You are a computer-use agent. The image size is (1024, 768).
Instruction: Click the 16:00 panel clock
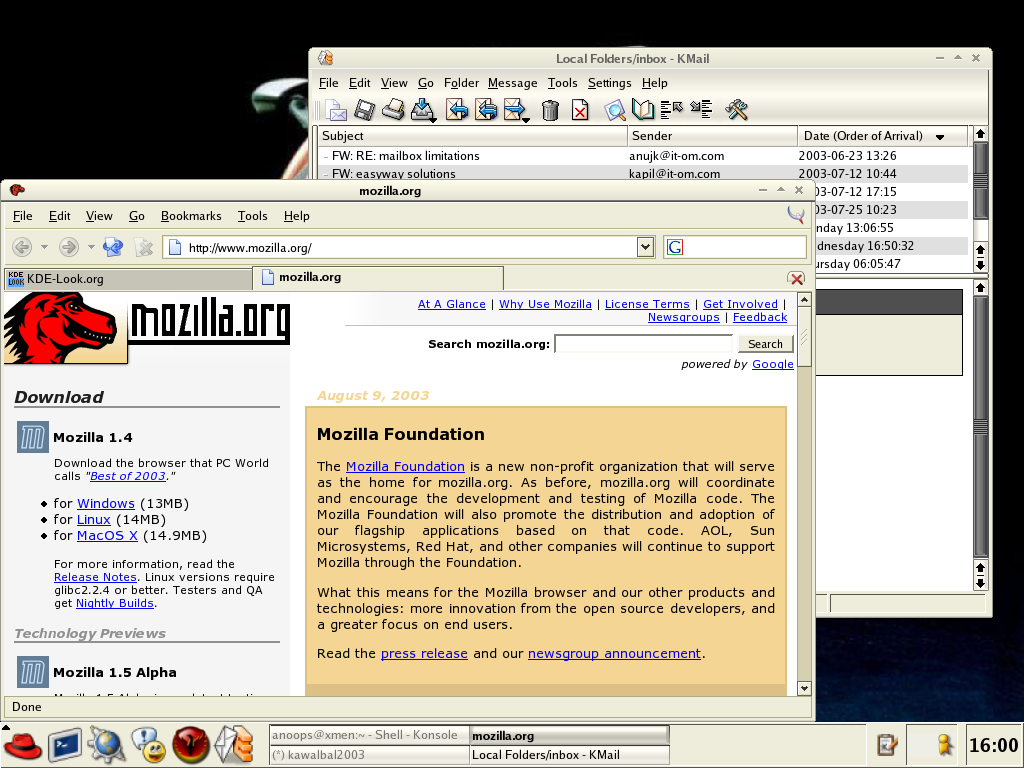[x=993, y=745]
